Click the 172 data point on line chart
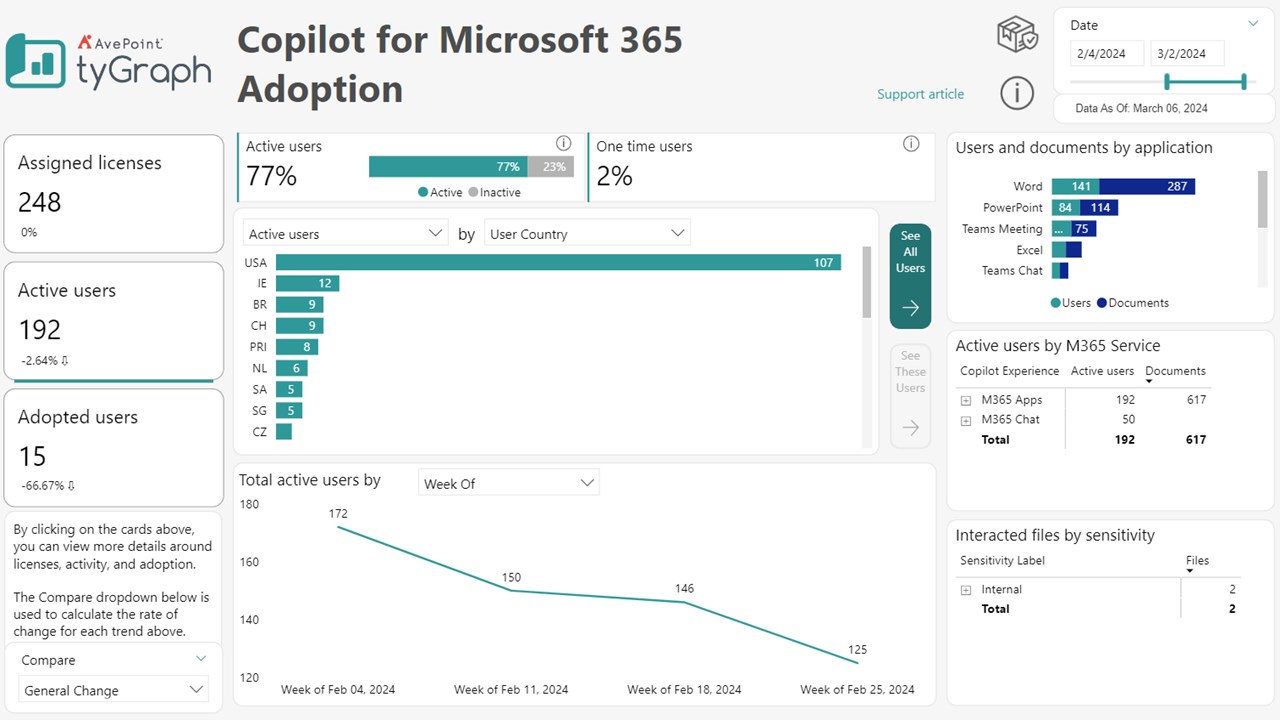This screenshot has width=1280, height=720. (x=338, y=527)
